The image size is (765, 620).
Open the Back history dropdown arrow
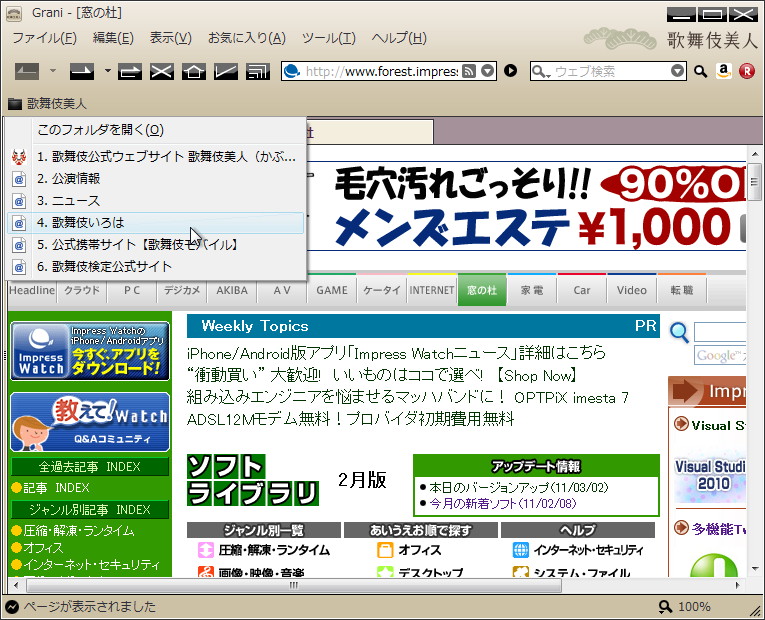click(53, 71)
